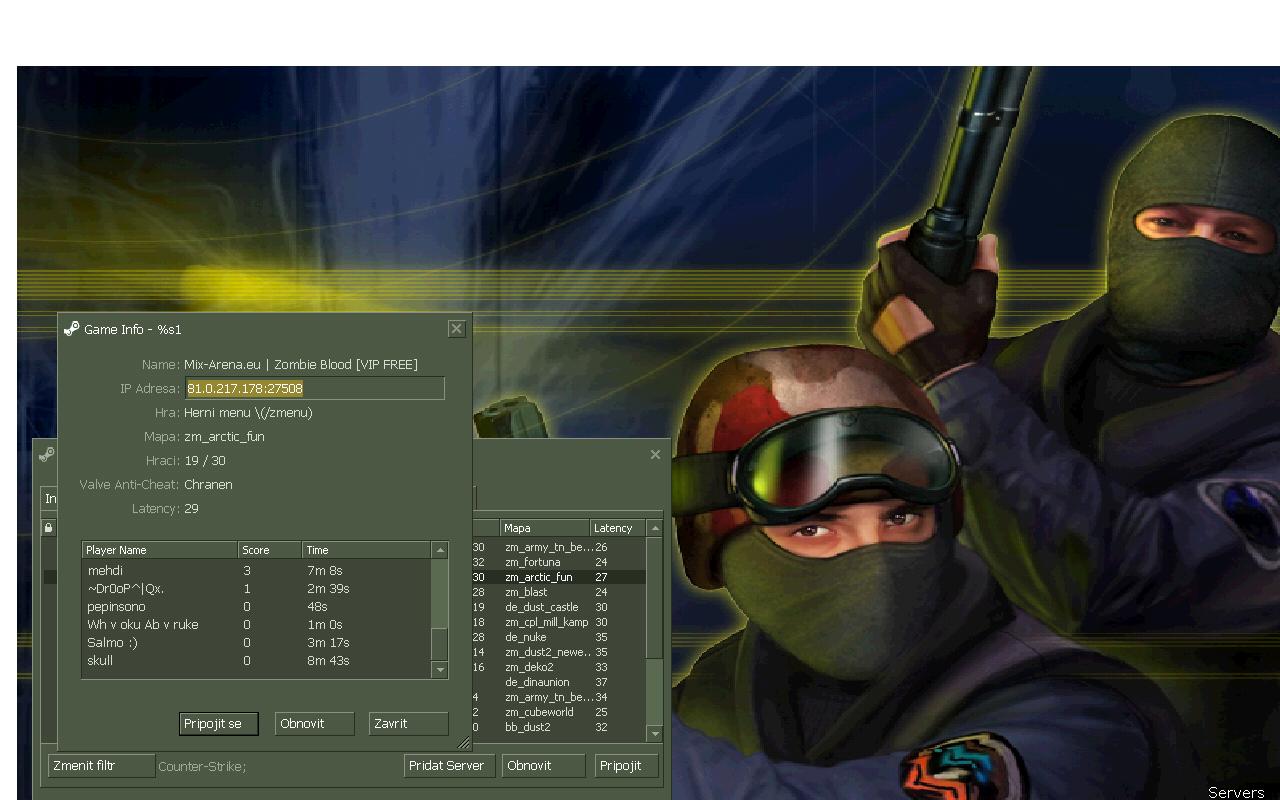Sort players by Player Name column
The image size is (1280, 800).
(x=160, y=550)
